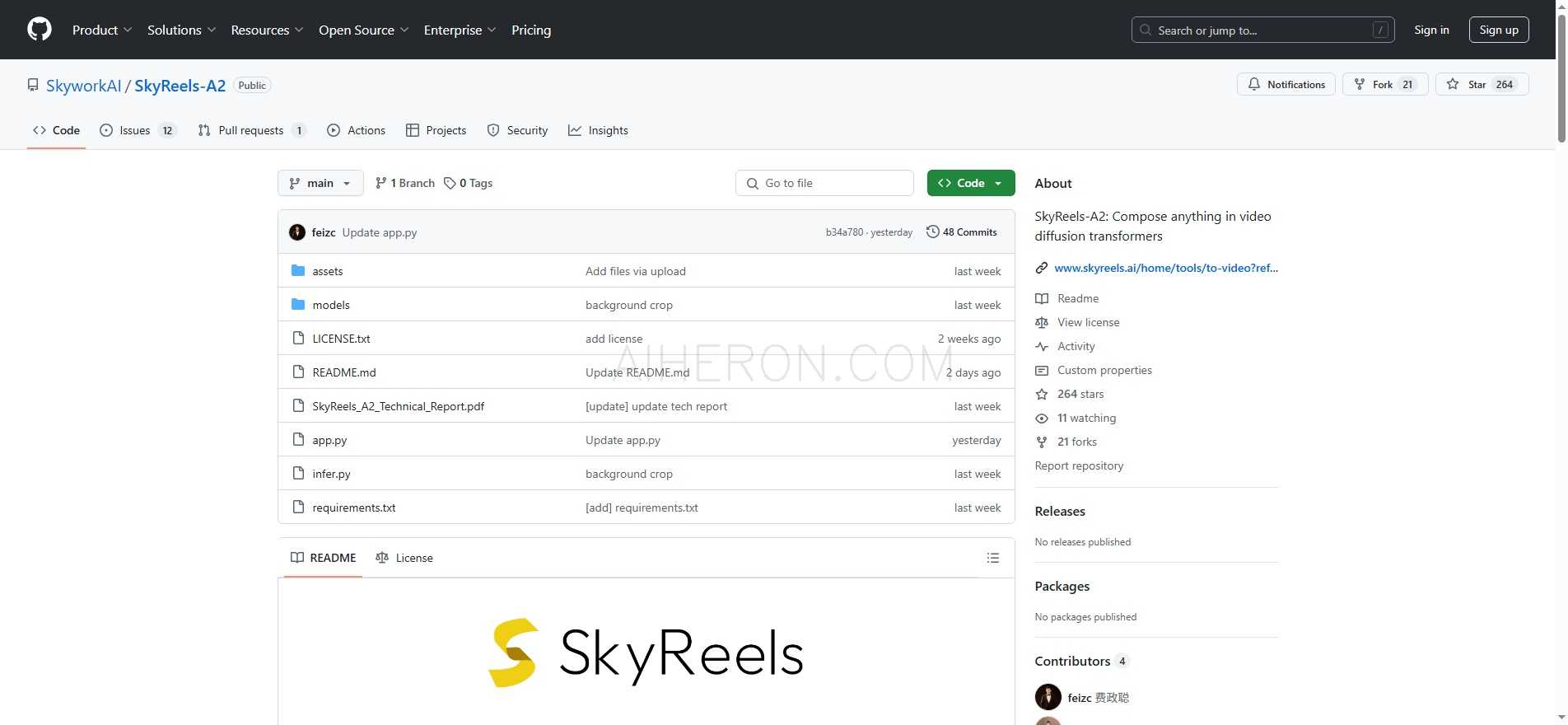
Task: Click the bell icon in Notifications button
Action: click(x=1254, y=84)
